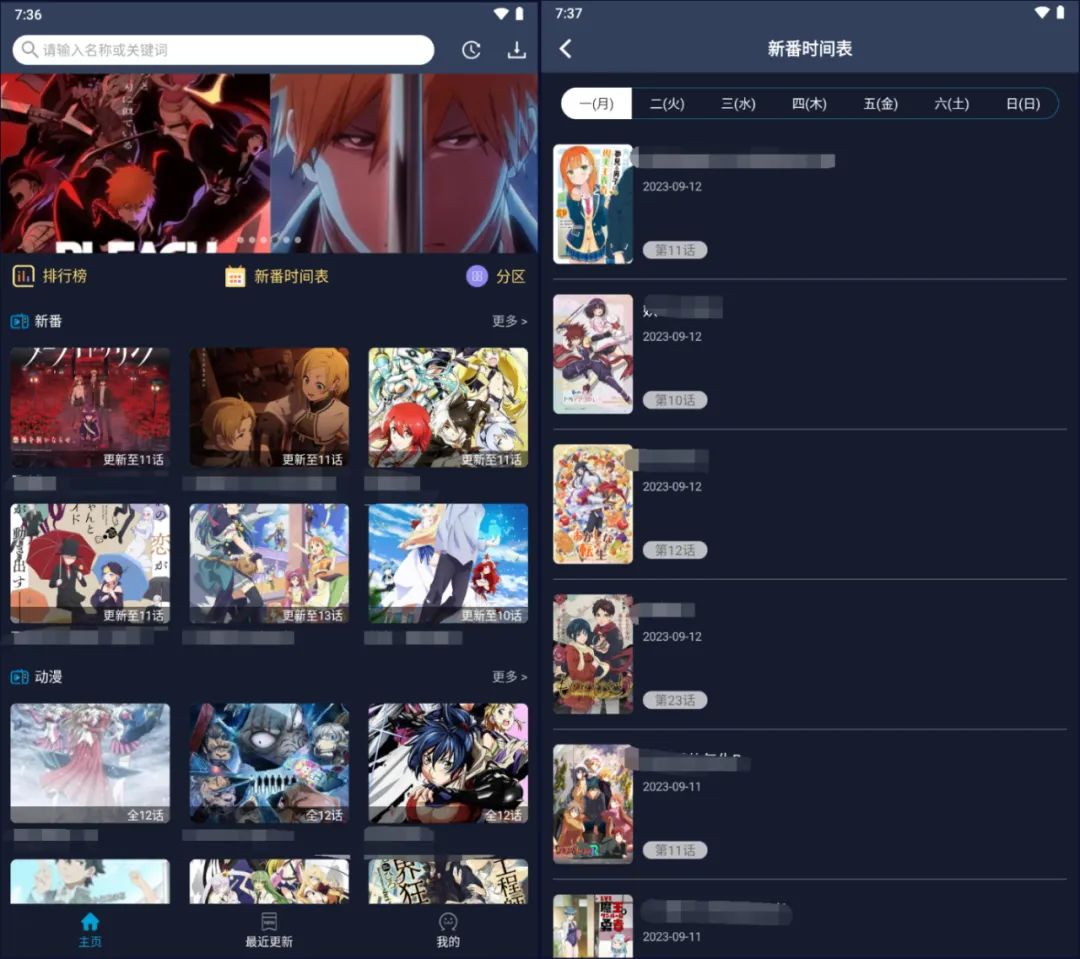Click the BLEACH banner carousel image

[x=269, y=162]
